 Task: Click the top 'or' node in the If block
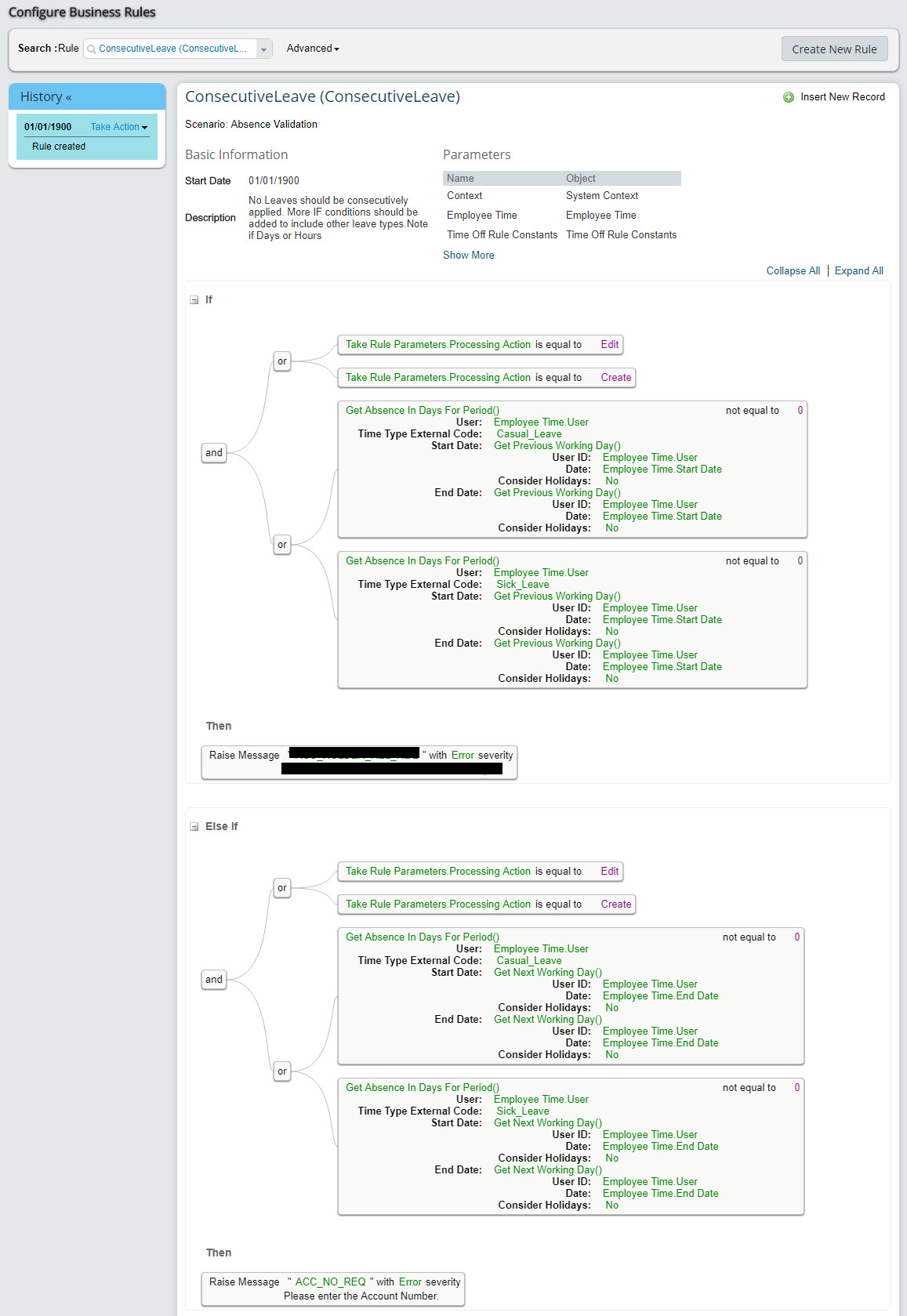tap(282, 361)
